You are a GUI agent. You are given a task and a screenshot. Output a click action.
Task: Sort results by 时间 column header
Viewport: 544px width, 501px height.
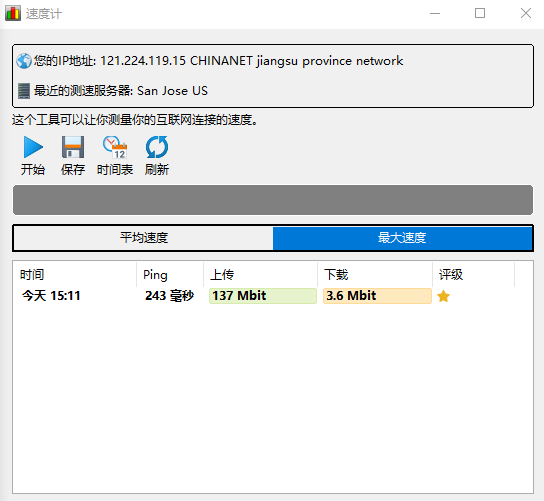(75, 274)
